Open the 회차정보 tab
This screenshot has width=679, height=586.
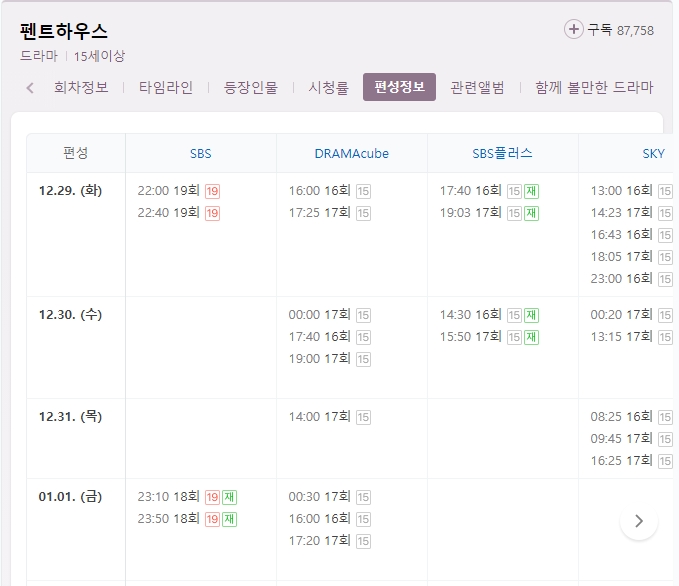click(81, 87)
